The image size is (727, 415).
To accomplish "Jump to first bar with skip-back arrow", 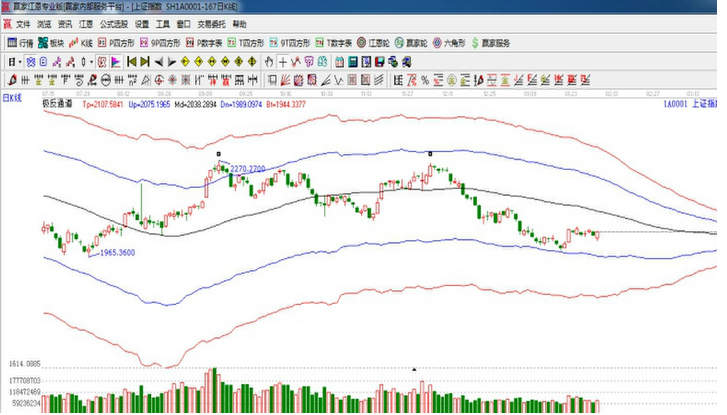I will [132, 62].
